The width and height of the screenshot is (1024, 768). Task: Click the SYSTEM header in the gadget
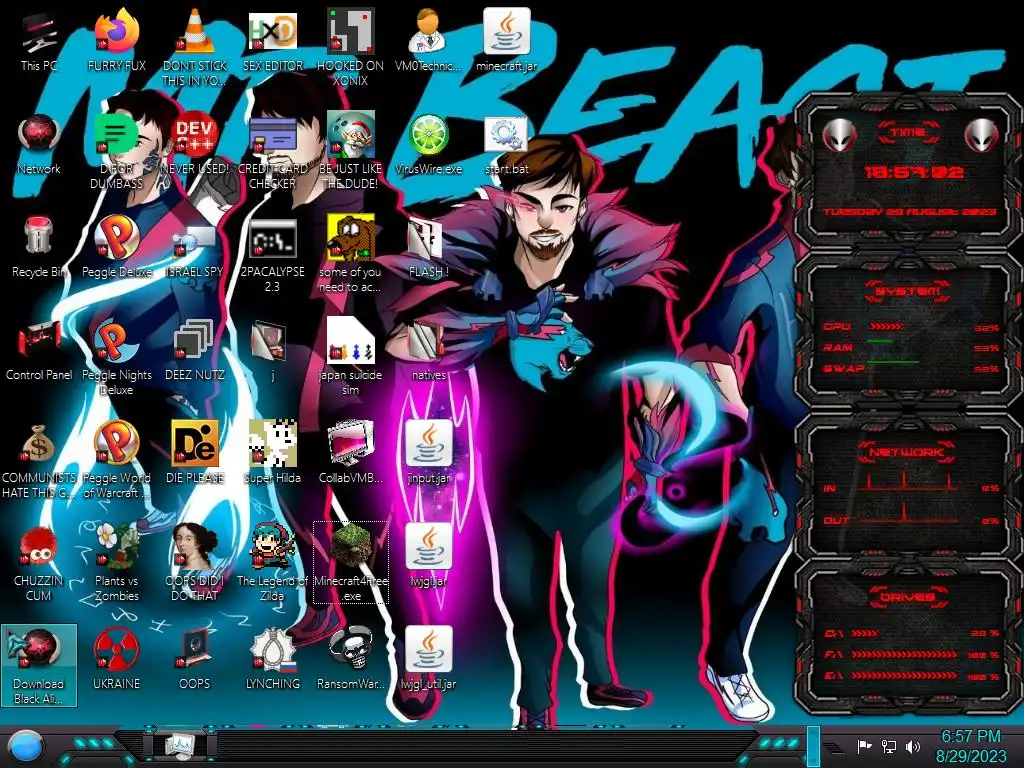coord(908,291)
